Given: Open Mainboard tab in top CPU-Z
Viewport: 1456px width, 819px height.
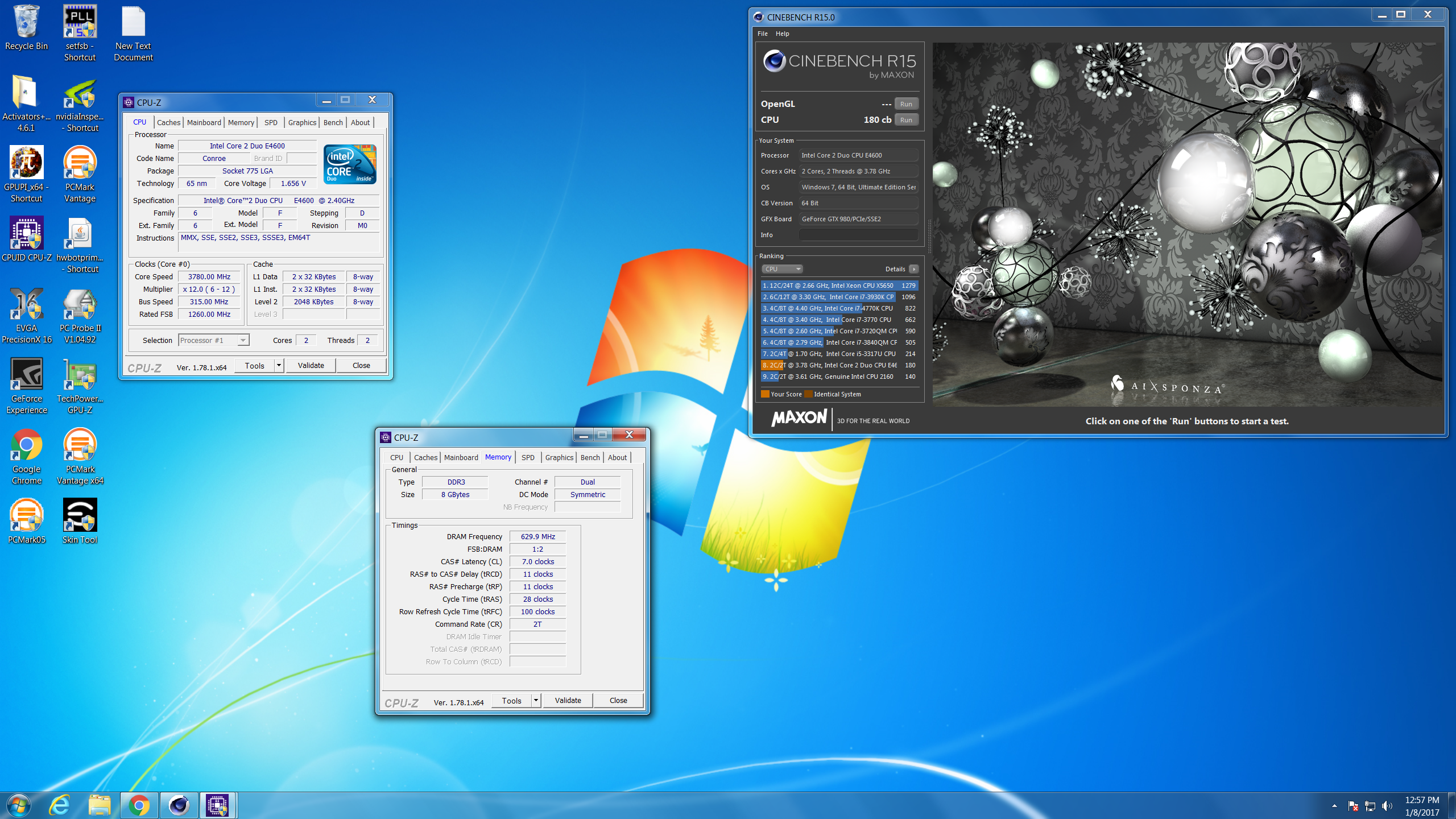Looking at the screenshot, I should (204, 122).
